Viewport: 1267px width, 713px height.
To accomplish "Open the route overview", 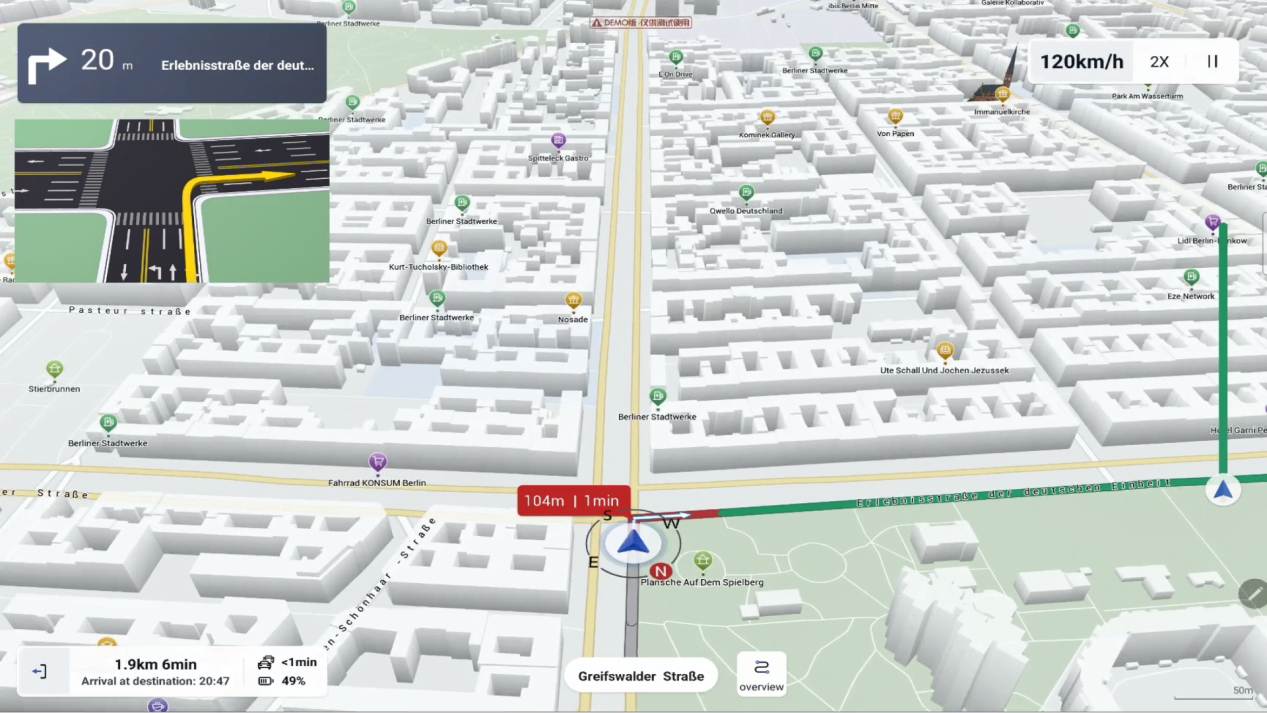I will tap(761, 674).
